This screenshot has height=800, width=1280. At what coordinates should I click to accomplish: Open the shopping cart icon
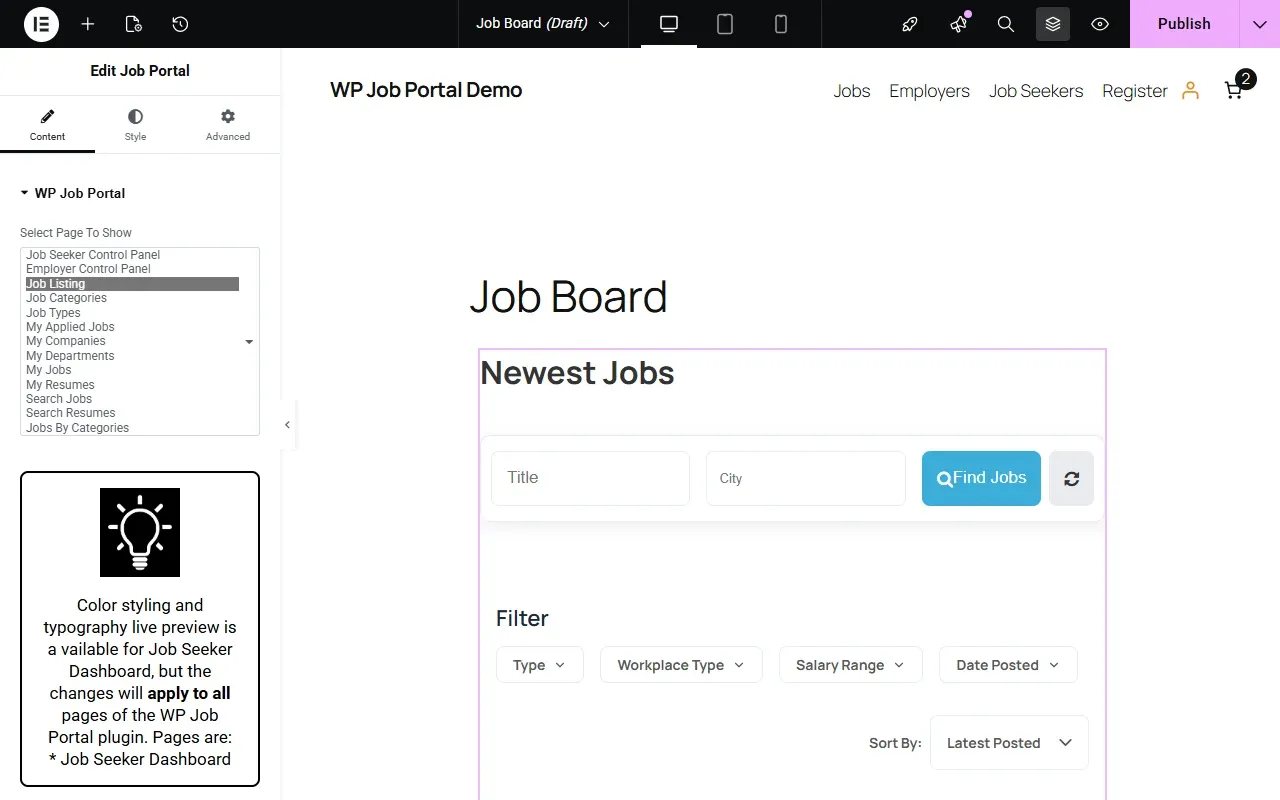[x=1234, y=90]
